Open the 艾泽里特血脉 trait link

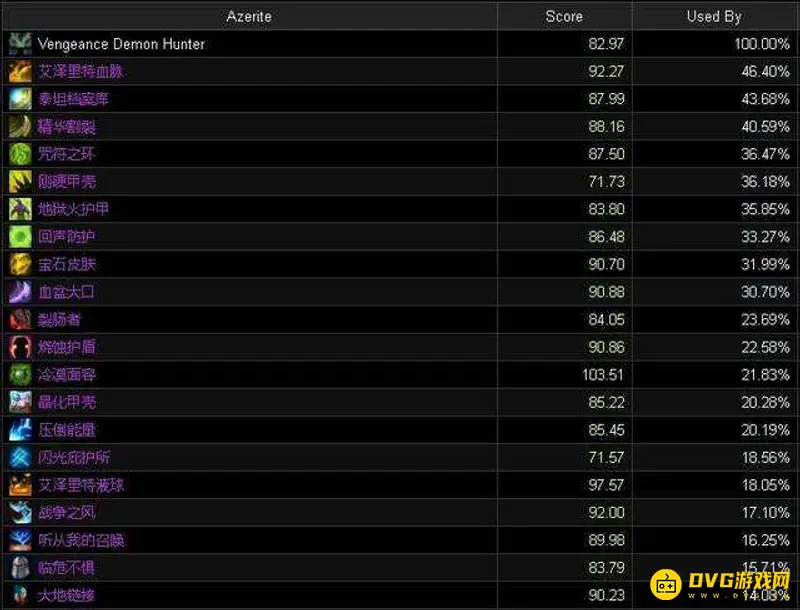[81, 71]
